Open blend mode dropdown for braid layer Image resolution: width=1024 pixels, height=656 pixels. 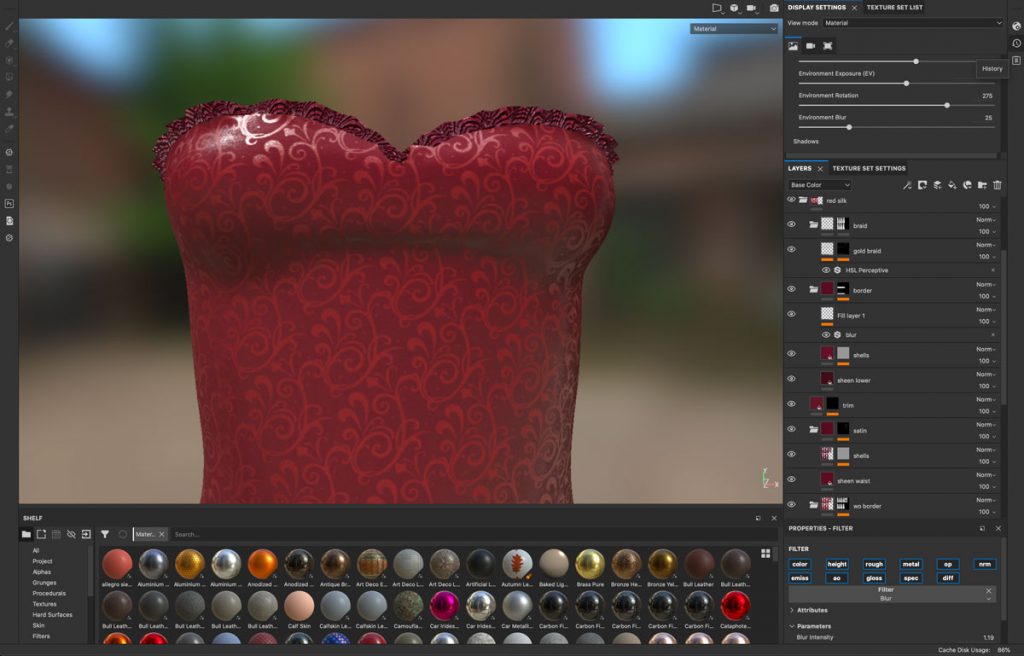tap(985, 220)
